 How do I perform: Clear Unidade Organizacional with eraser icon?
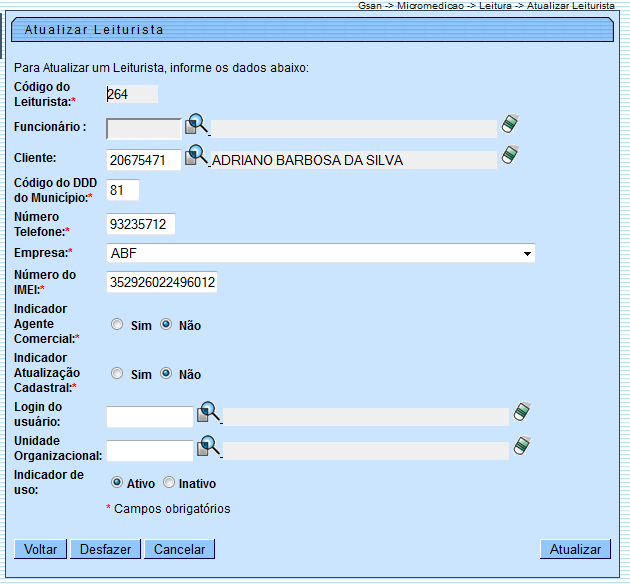(x=522, y=446)
